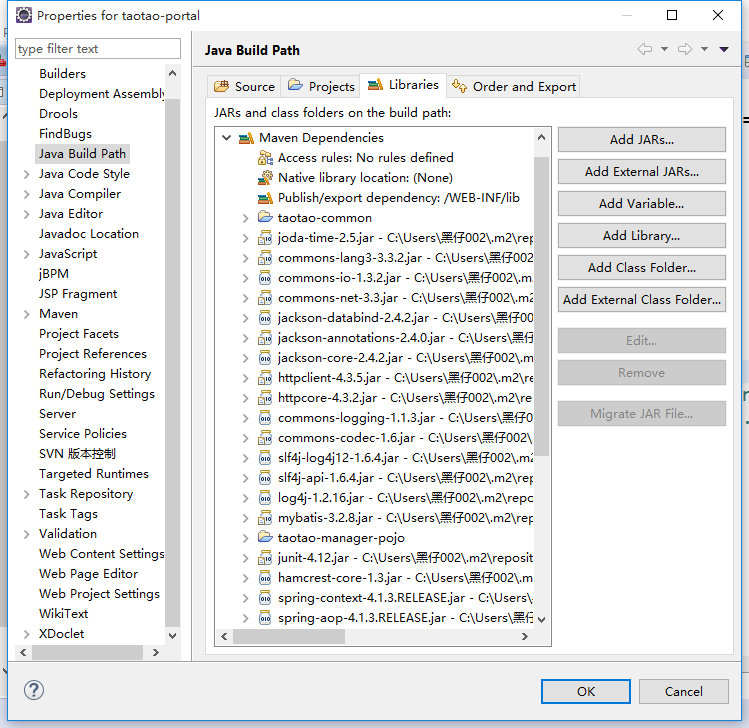Click the Access rules icon
749x728 pixels.
tap(265, 158)
